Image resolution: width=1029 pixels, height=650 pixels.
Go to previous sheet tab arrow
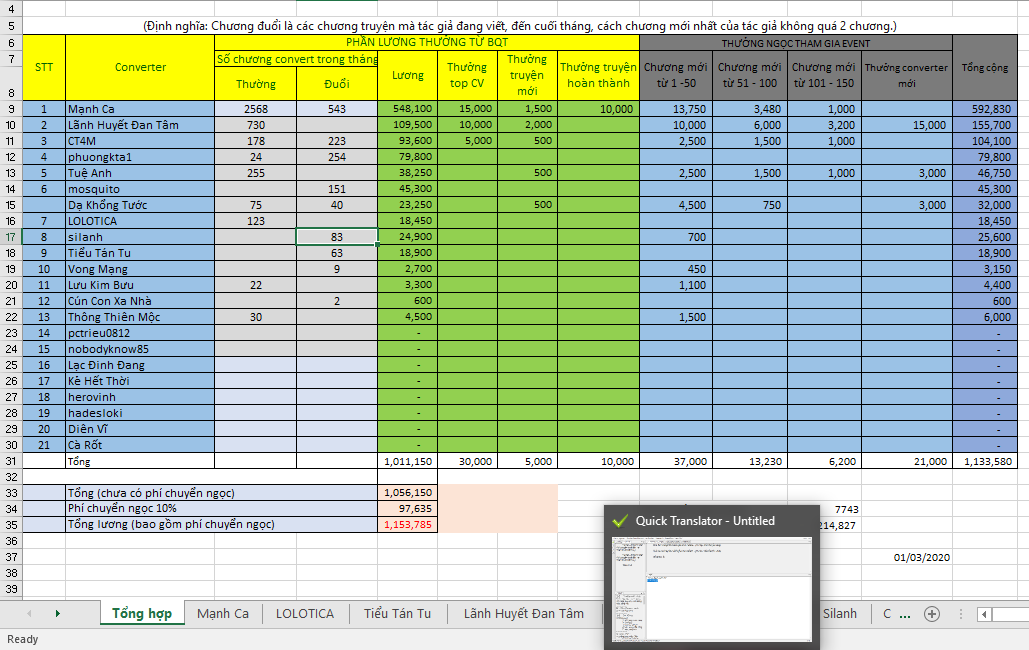click(x=29, y=614)
